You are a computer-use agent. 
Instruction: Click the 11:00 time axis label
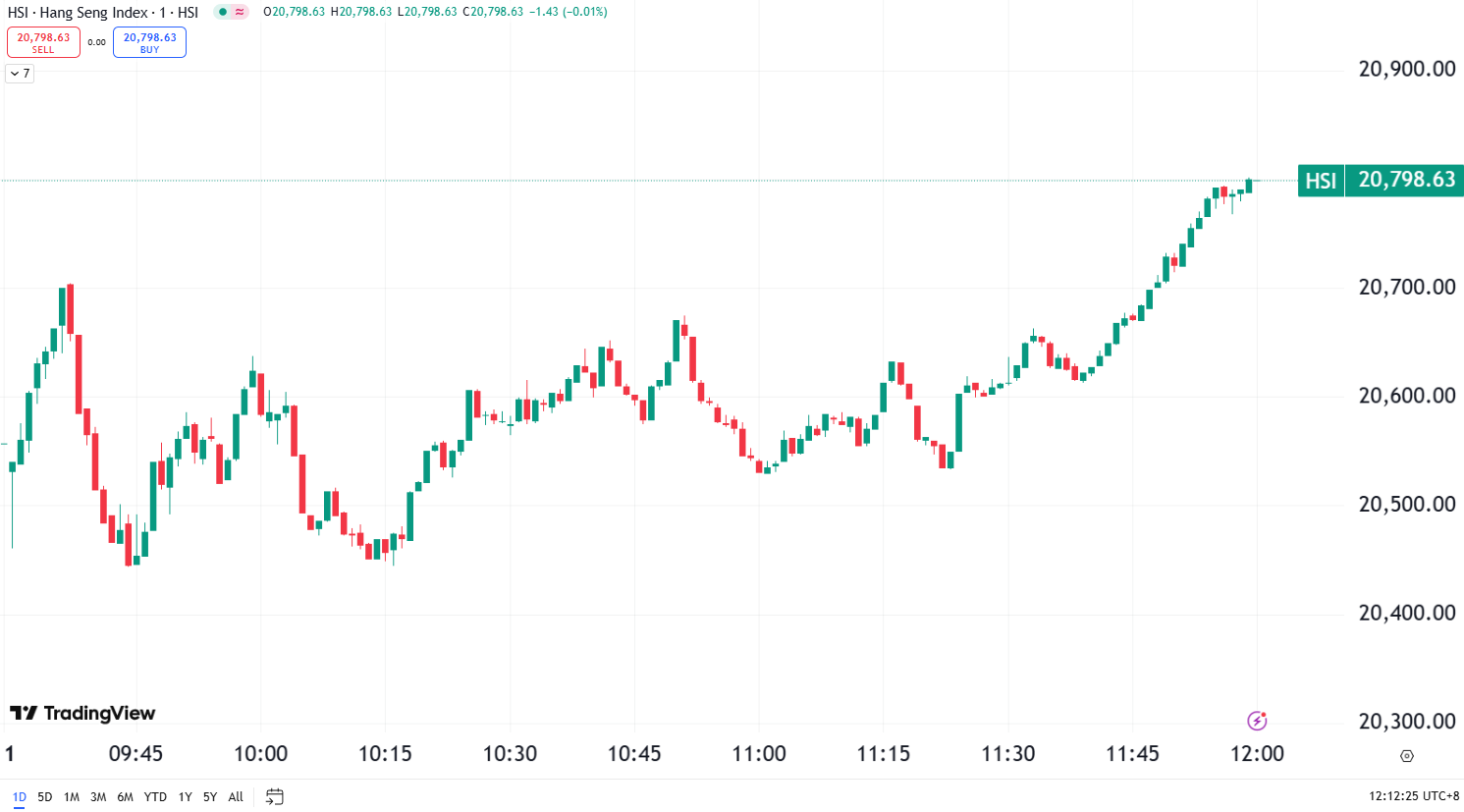[x=759, y=754]
